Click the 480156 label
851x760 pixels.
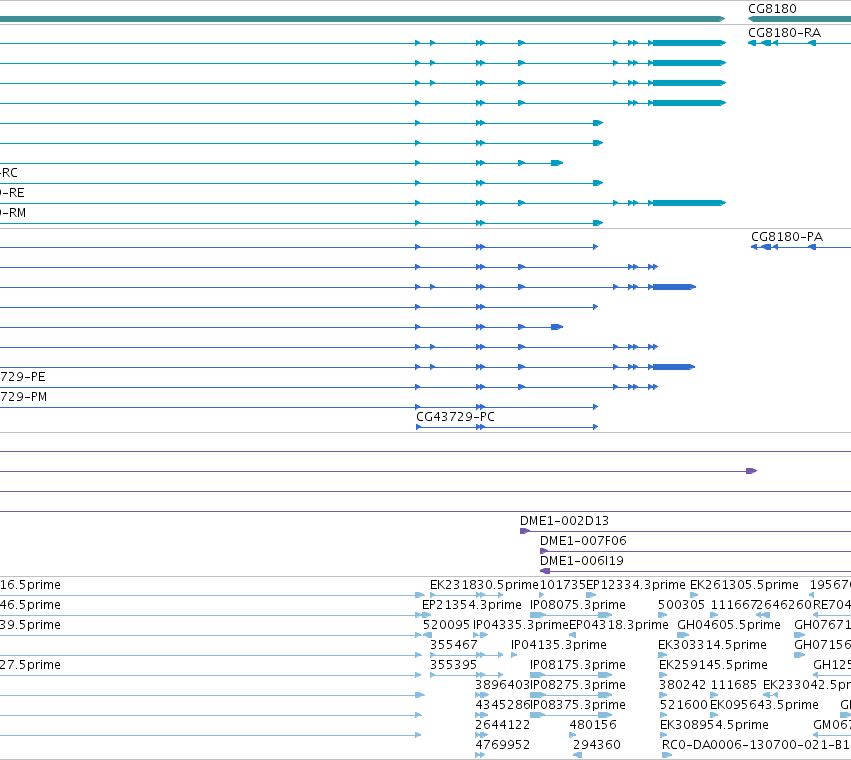tap(593, 725)
